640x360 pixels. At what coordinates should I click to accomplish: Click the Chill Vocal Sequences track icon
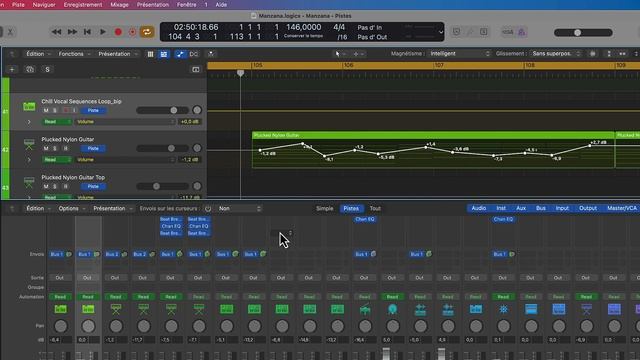point(29,107)
